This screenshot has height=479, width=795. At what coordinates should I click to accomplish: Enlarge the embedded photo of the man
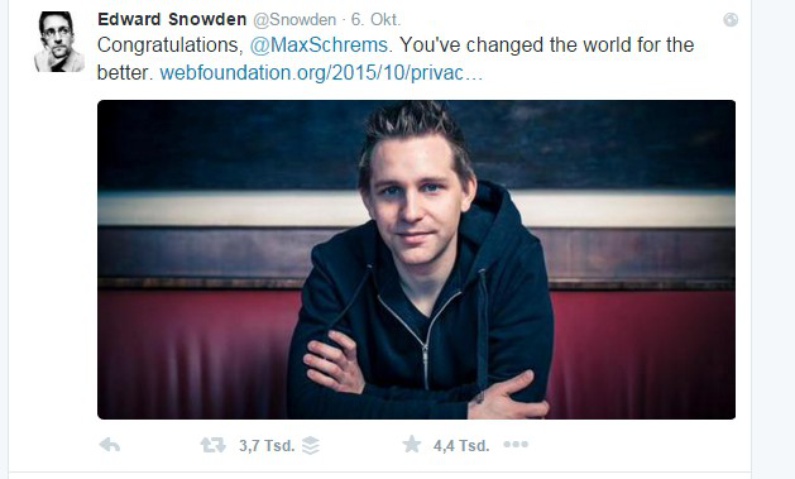(x=416, y=260)
